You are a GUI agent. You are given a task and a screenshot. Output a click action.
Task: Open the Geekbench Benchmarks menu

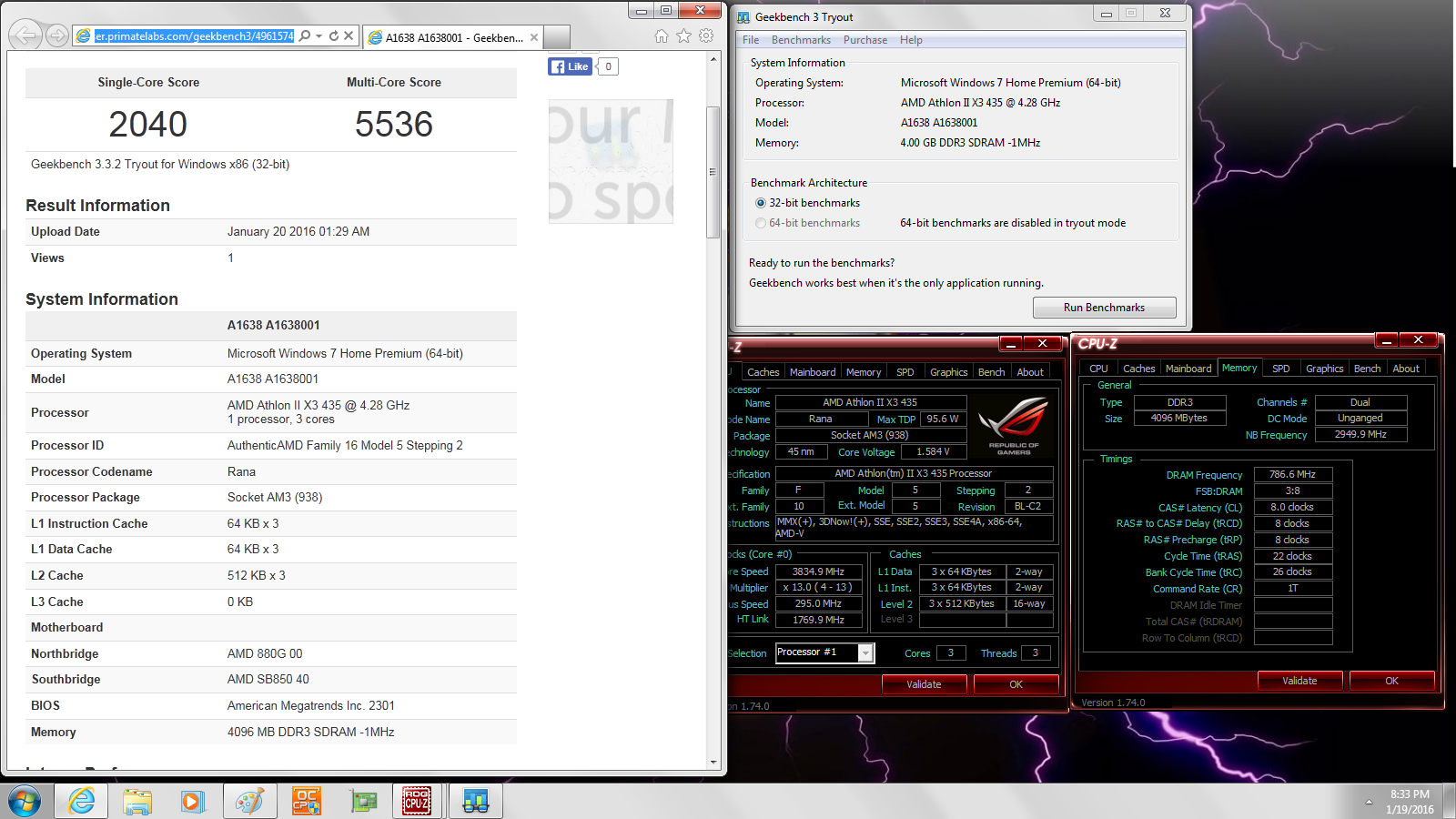pyautogui.click(x=801, y=40)
